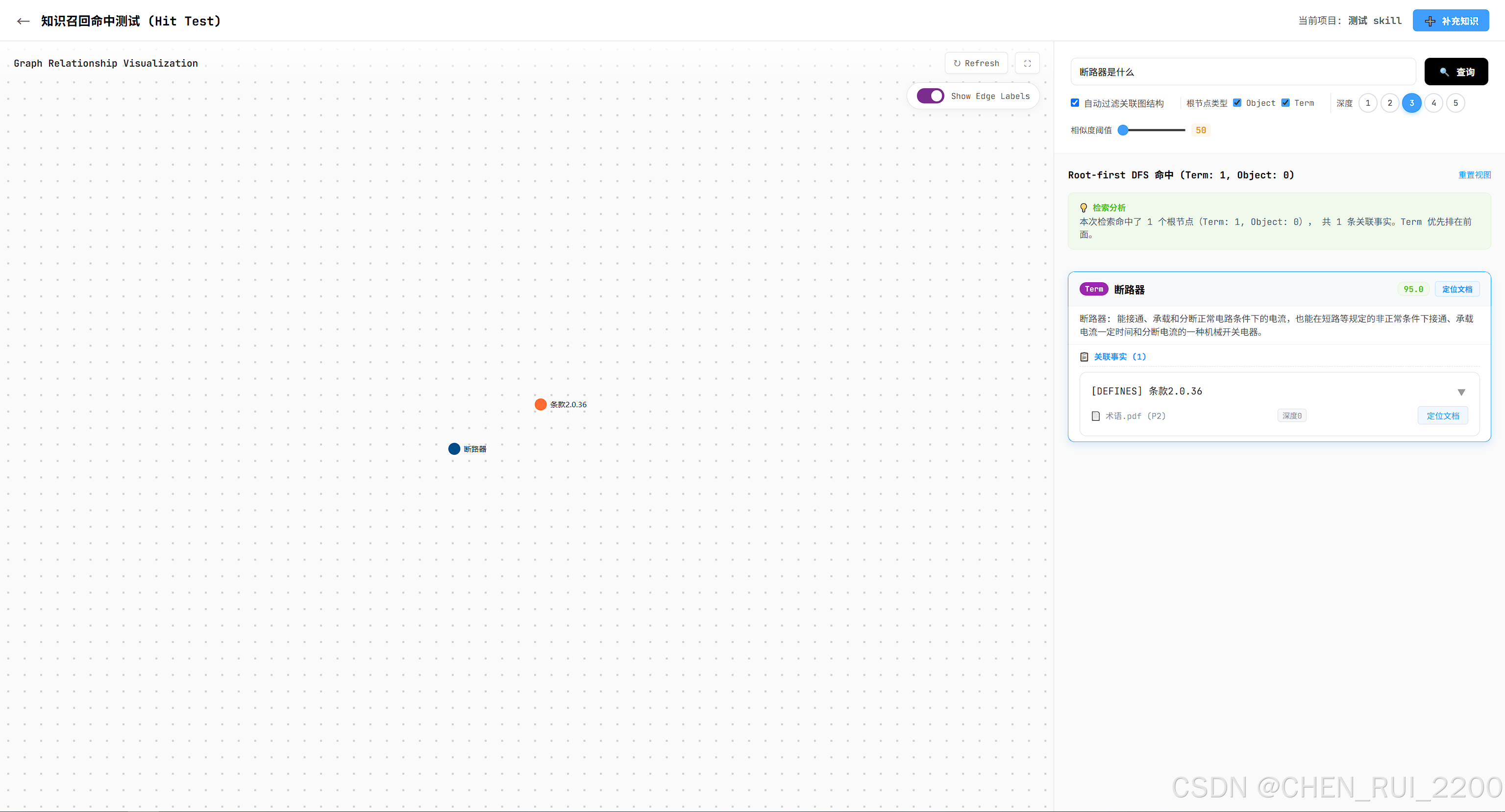The width and height of the screenshot is (1505, 812).
Task: Click the purple Term badge
Action: coord(1094,289)
